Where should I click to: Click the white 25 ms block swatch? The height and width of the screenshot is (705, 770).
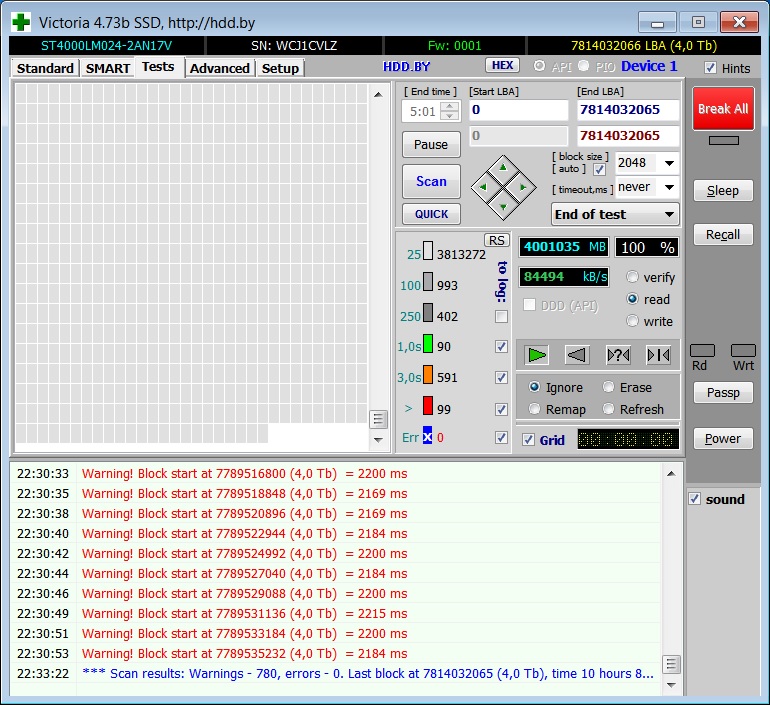coord(428,251)
